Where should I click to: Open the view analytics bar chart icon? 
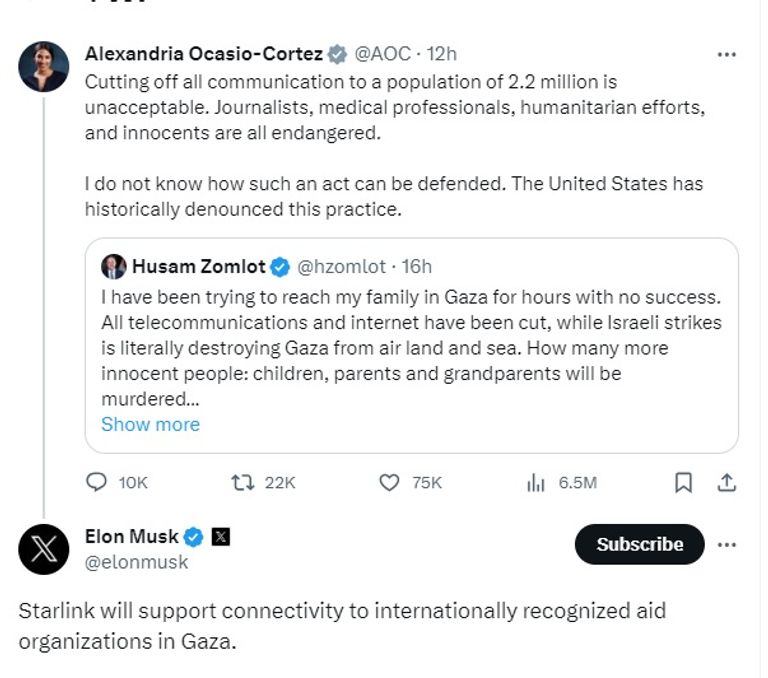point(536,482)
